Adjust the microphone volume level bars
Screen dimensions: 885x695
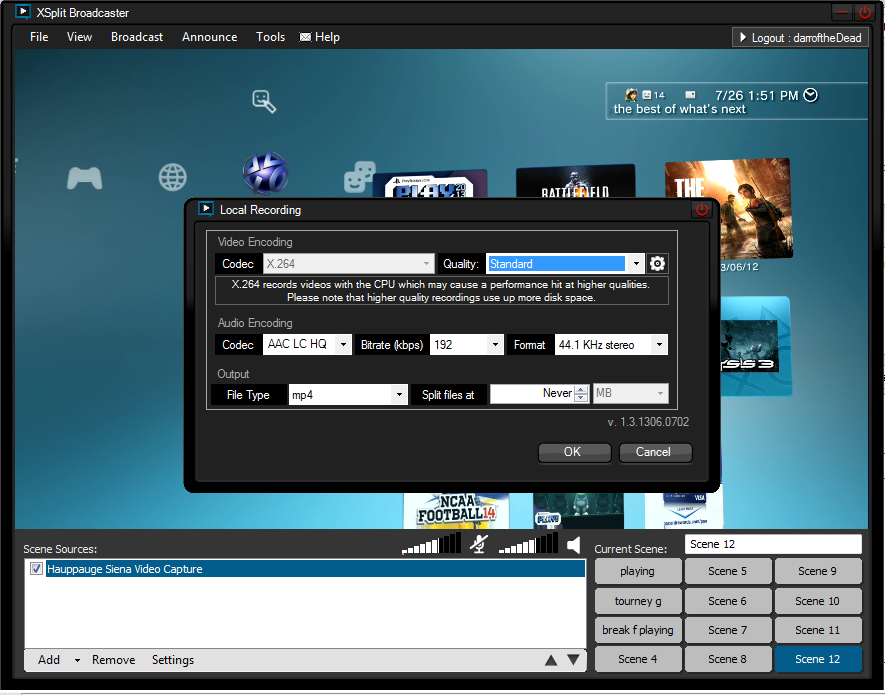click(x=431, y=544)
